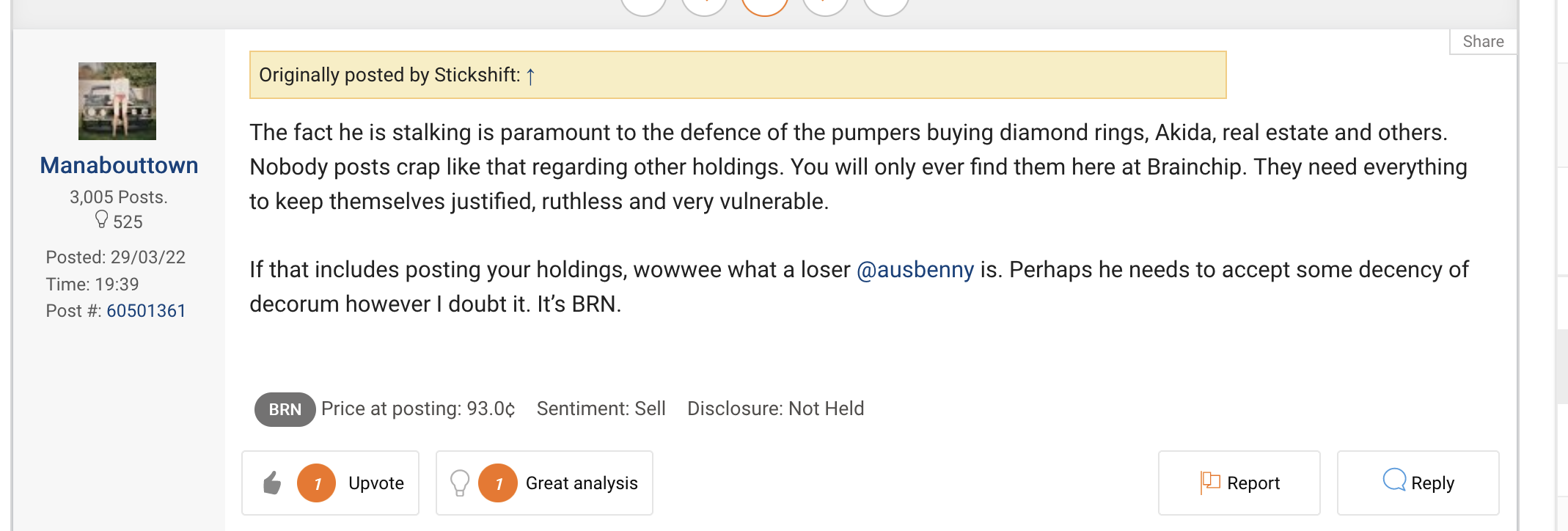
Task: Click Manabouttown's avatar picture
Action: (x=117, y=101)
